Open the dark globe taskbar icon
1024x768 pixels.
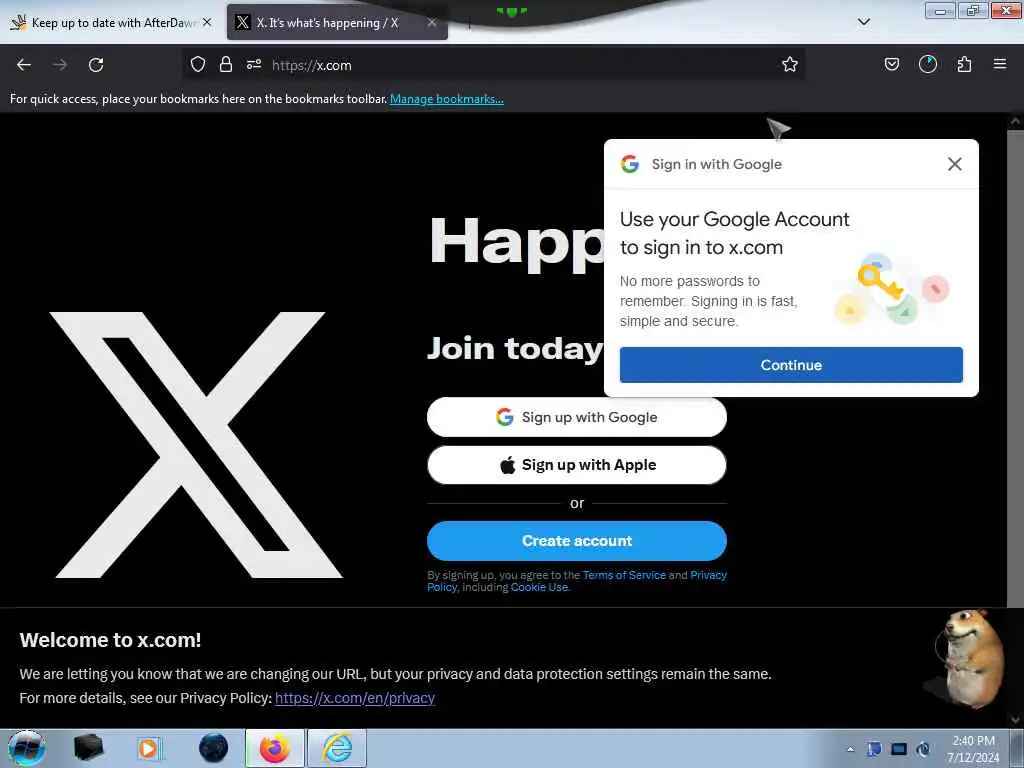(214, 748)
